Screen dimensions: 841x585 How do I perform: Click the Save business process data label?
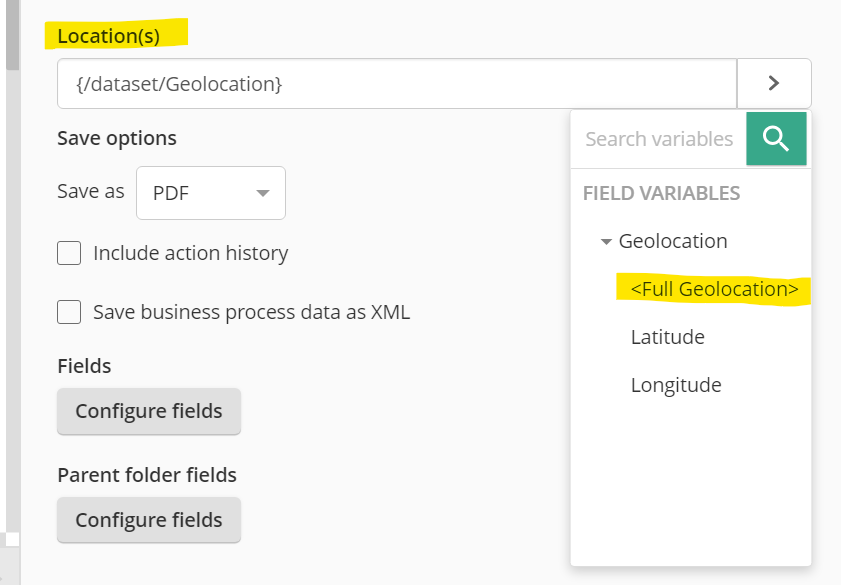[x=252, y=312]
